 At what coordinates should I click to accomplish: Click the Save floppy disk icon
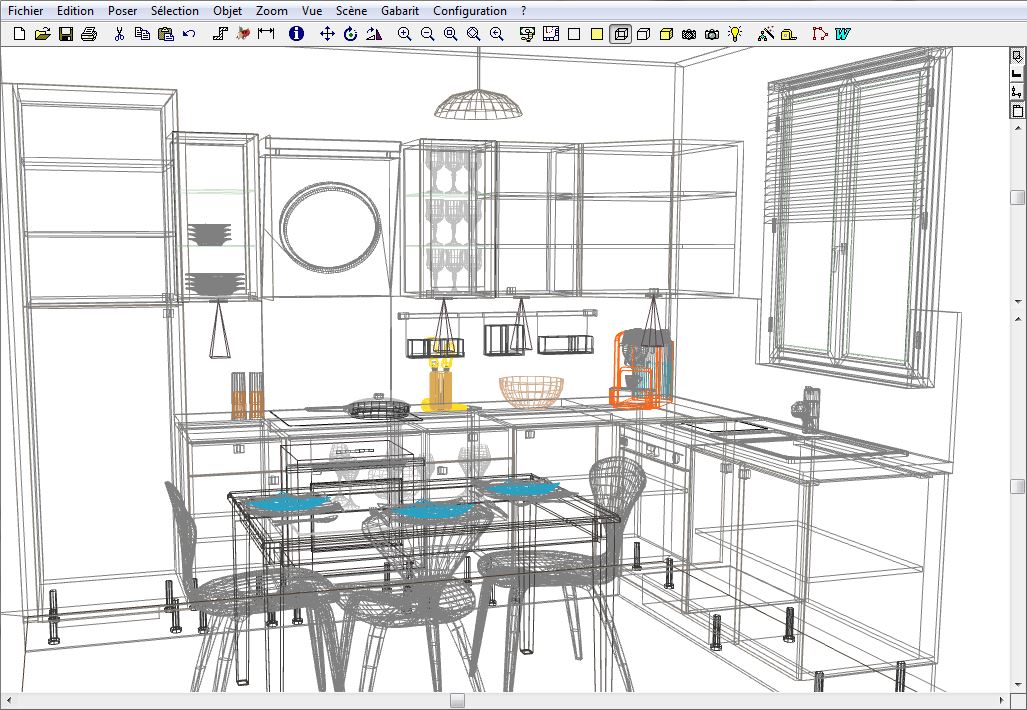pyautogui.click(x=65, y=34)
